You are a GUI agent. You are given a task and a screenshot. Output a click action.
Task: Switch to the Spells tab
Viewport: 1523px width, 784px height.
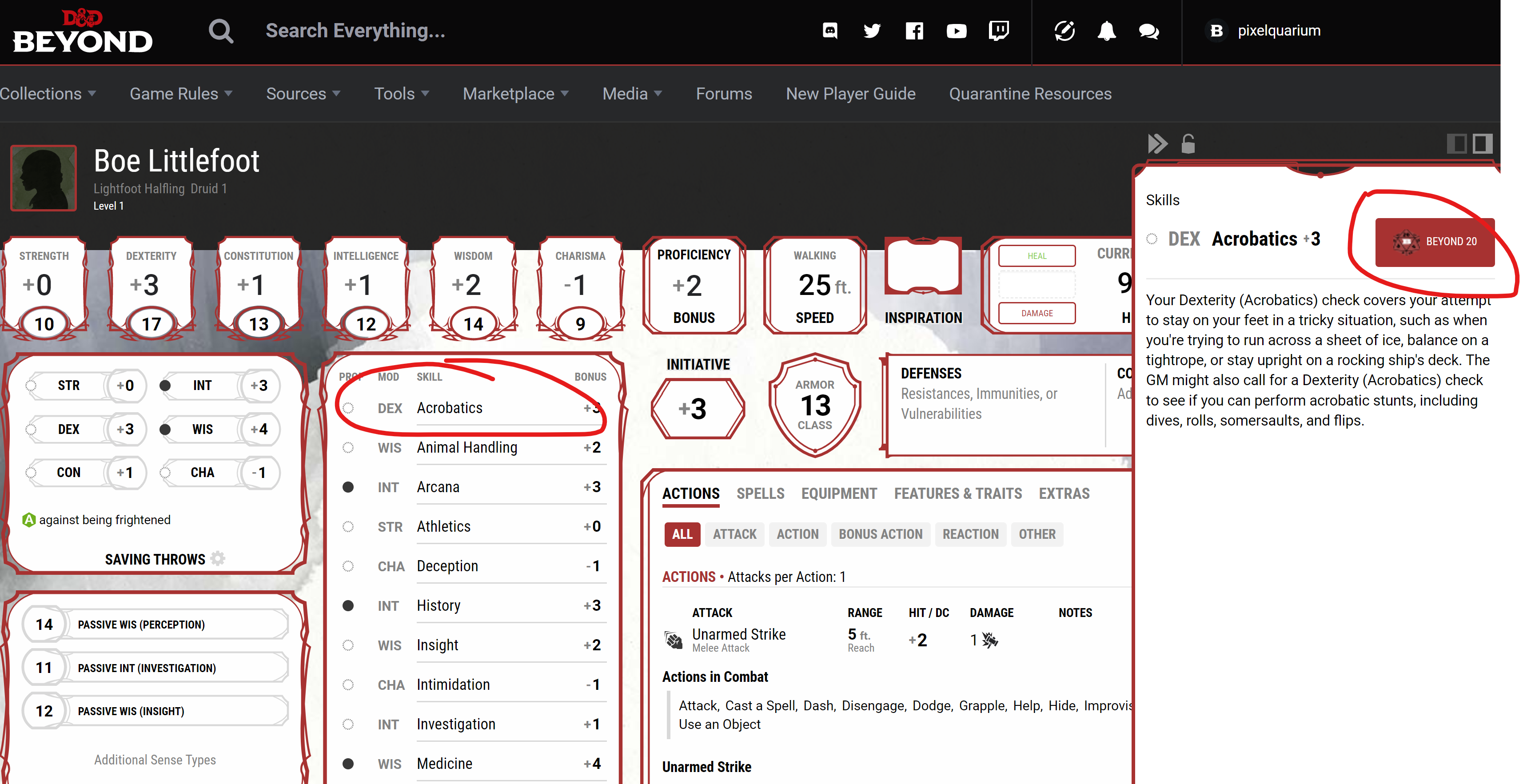click(x=760, y=493)
